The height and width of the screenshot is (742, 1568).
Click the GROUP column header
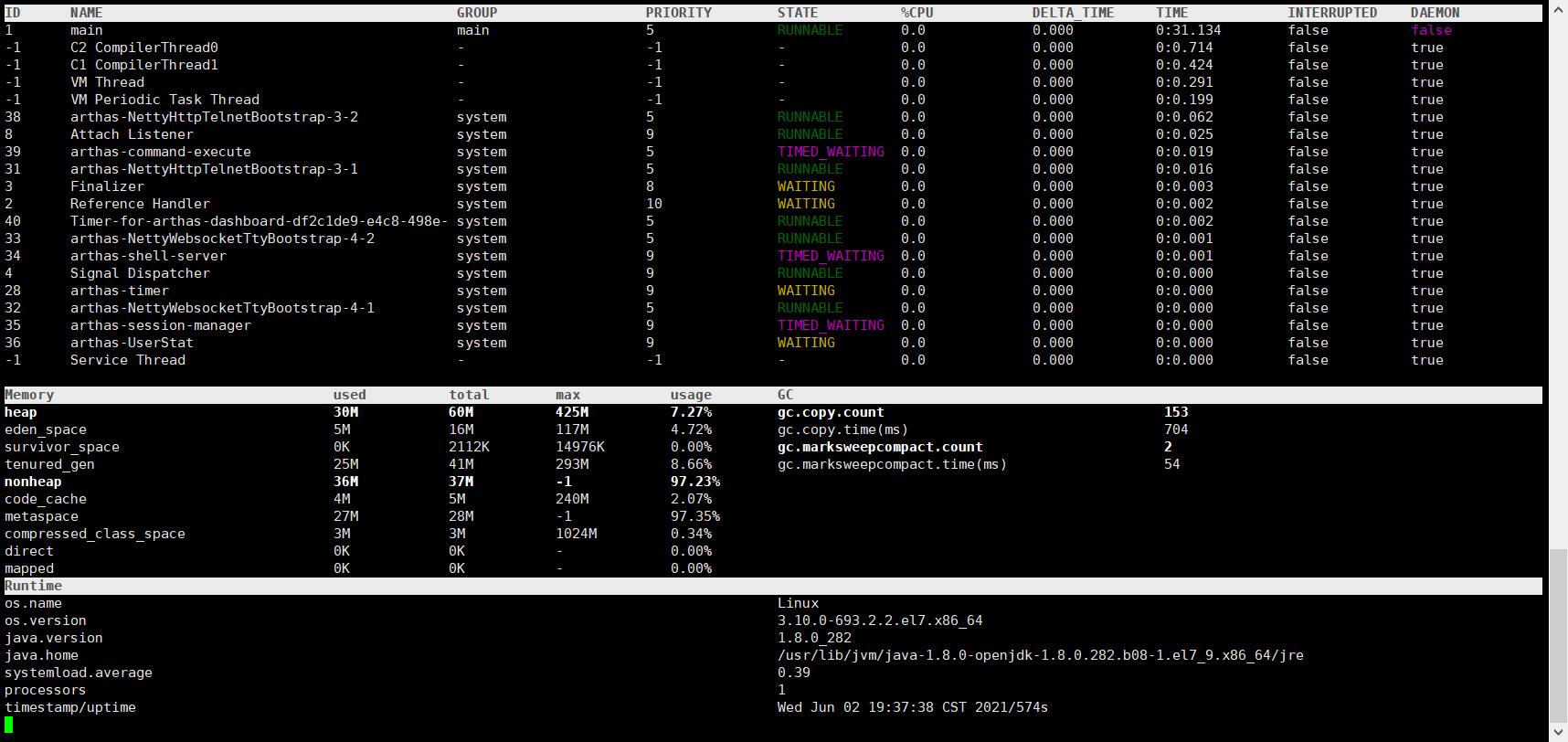coord(477,13)
